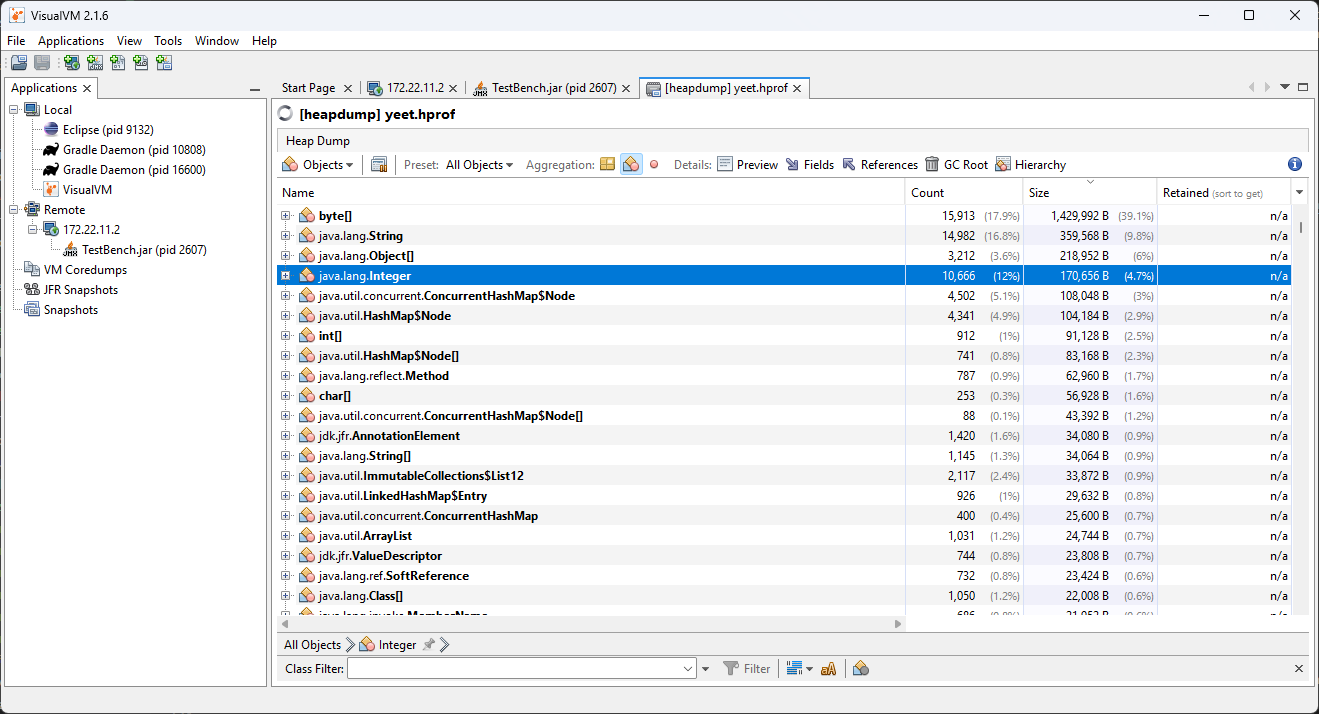Click the vertical scrollbar of the class table

tap(1301, 400)
